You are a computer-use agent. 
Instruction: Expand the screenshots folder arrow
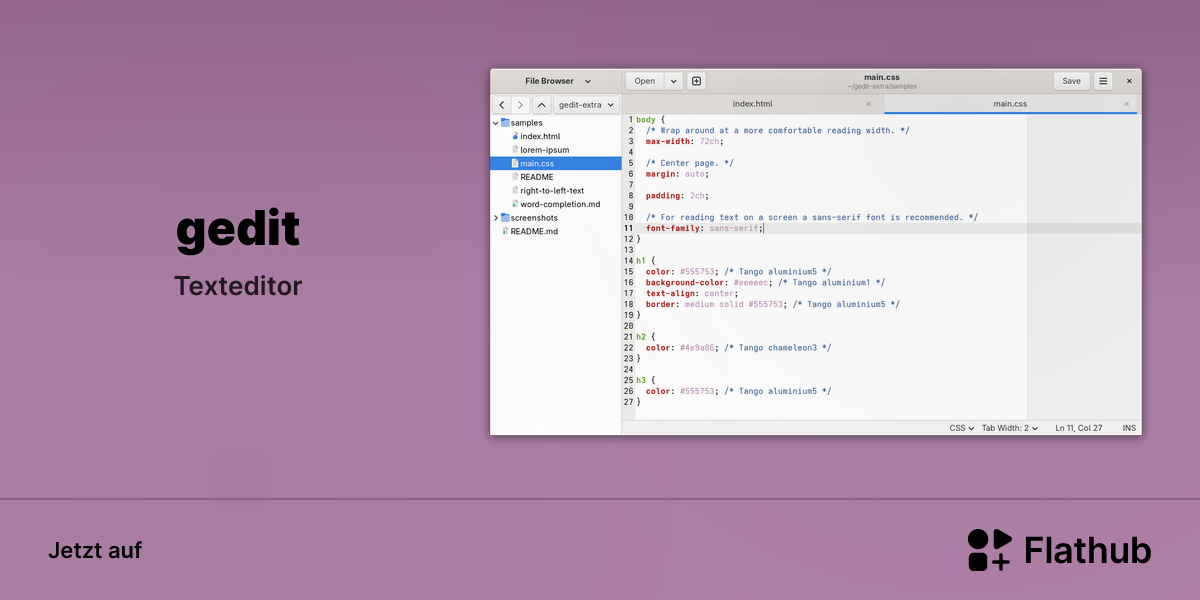(495, 218)
